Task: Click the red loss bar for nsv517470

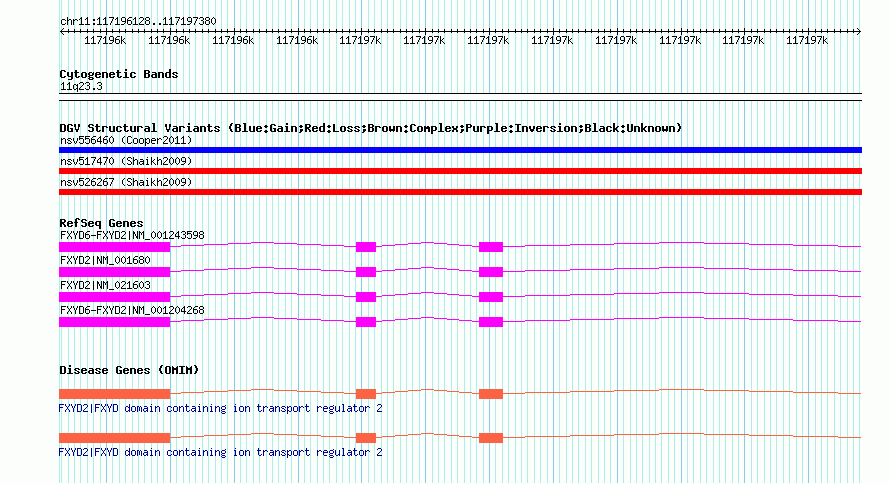Action: [x=460, y=171]
